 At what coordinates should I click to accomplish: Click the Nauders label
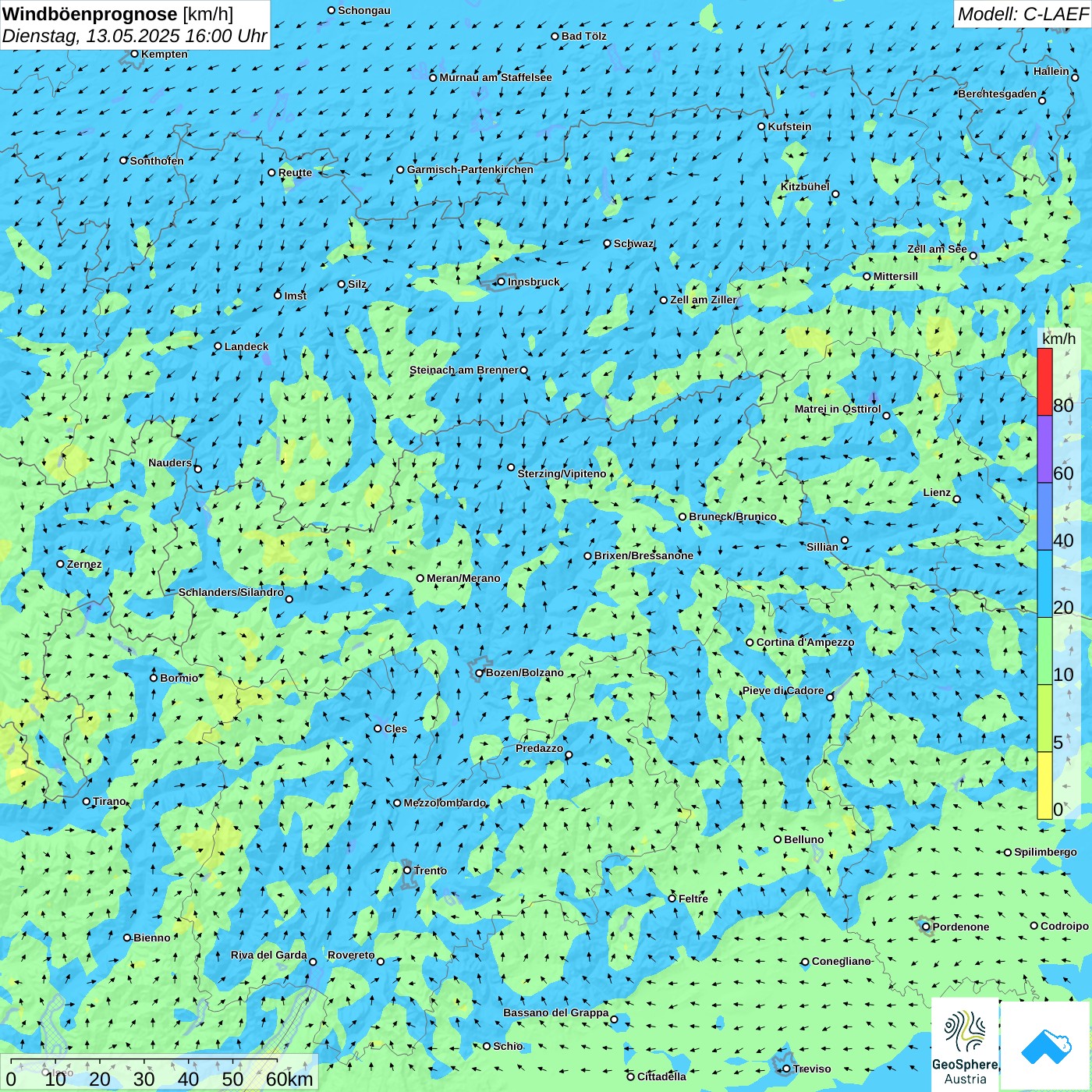coord(170,463)
